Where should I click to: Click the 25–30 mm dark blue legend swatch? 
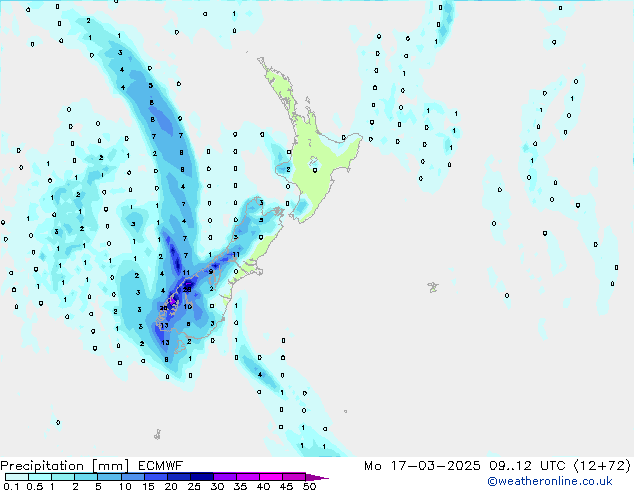coord(202,477)
